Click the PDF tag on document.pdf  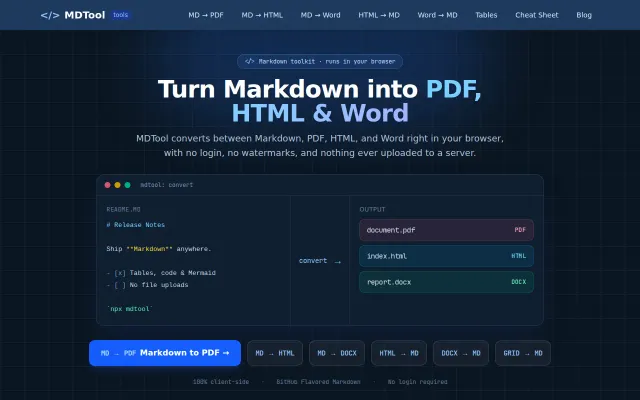[520, 230]
